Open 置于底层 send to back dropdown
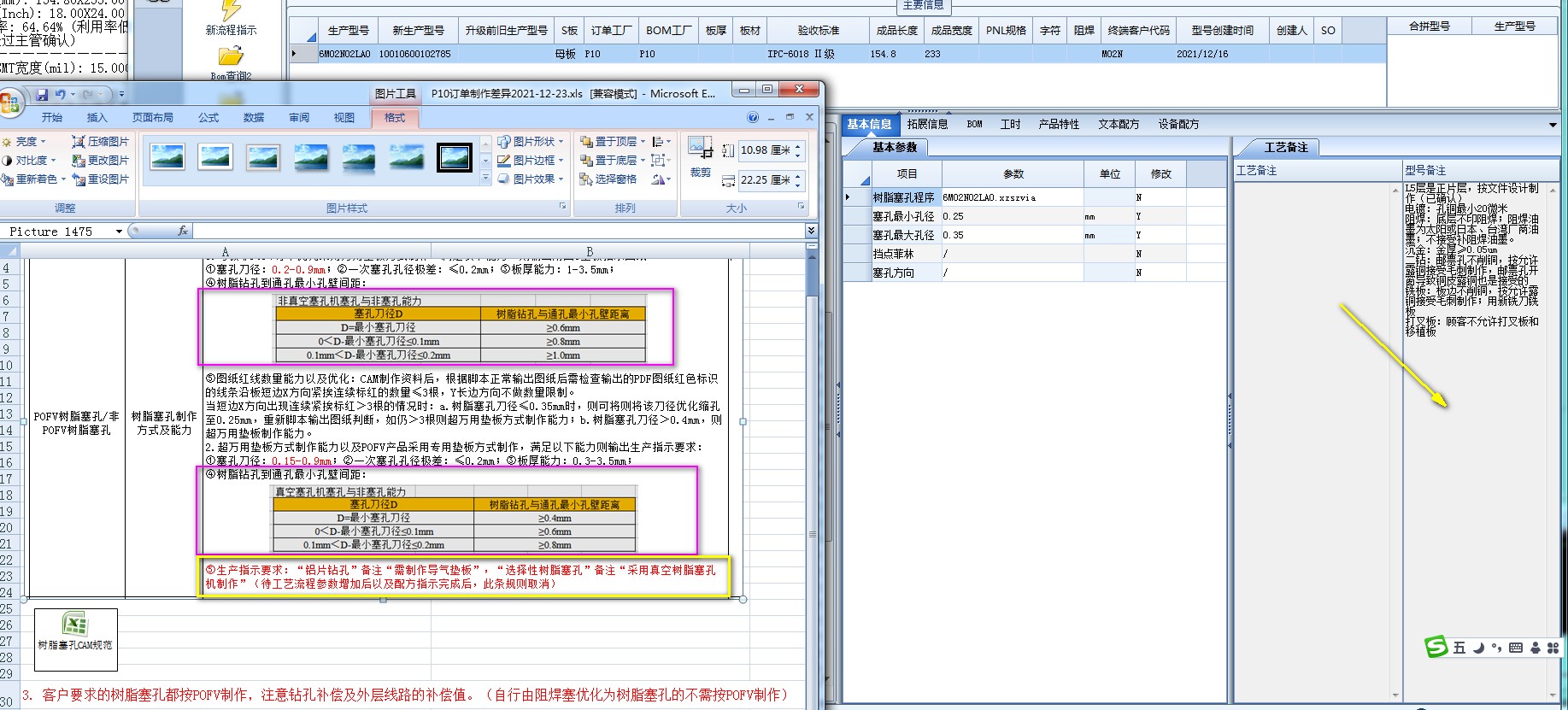Viewport: 1568px width, 710px height. (613, 161)
